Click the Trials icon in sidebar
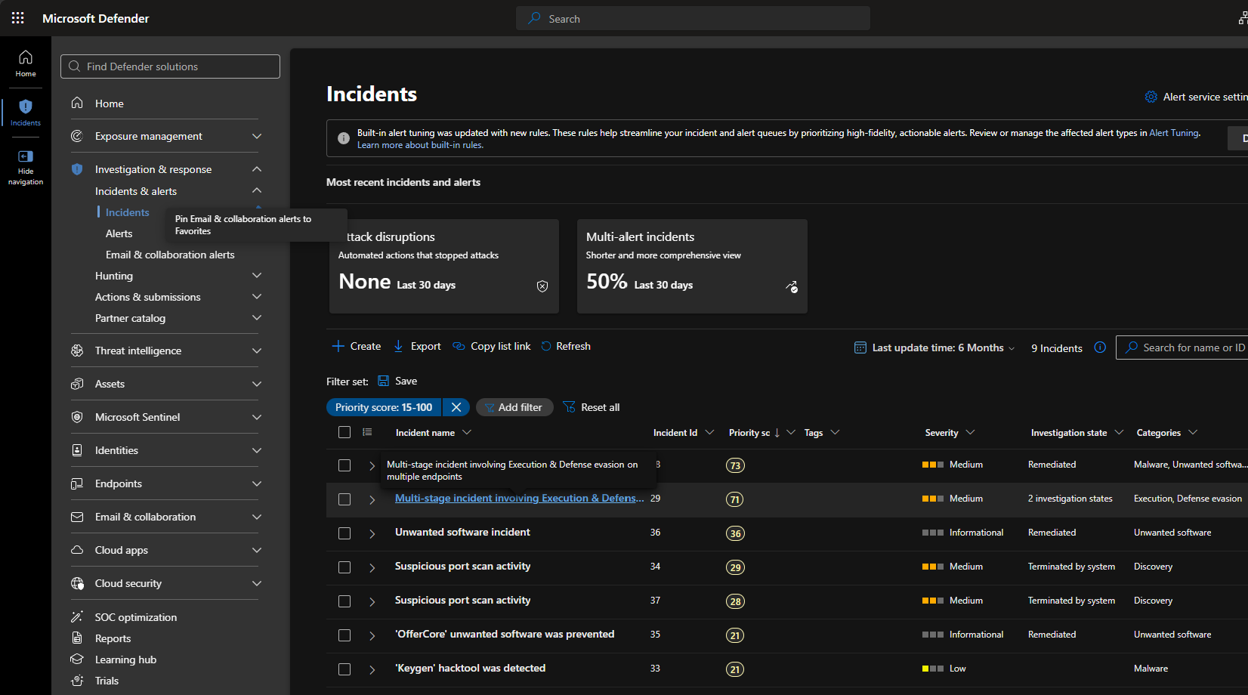Viewport: 1248px width, 695px height. 77,681
